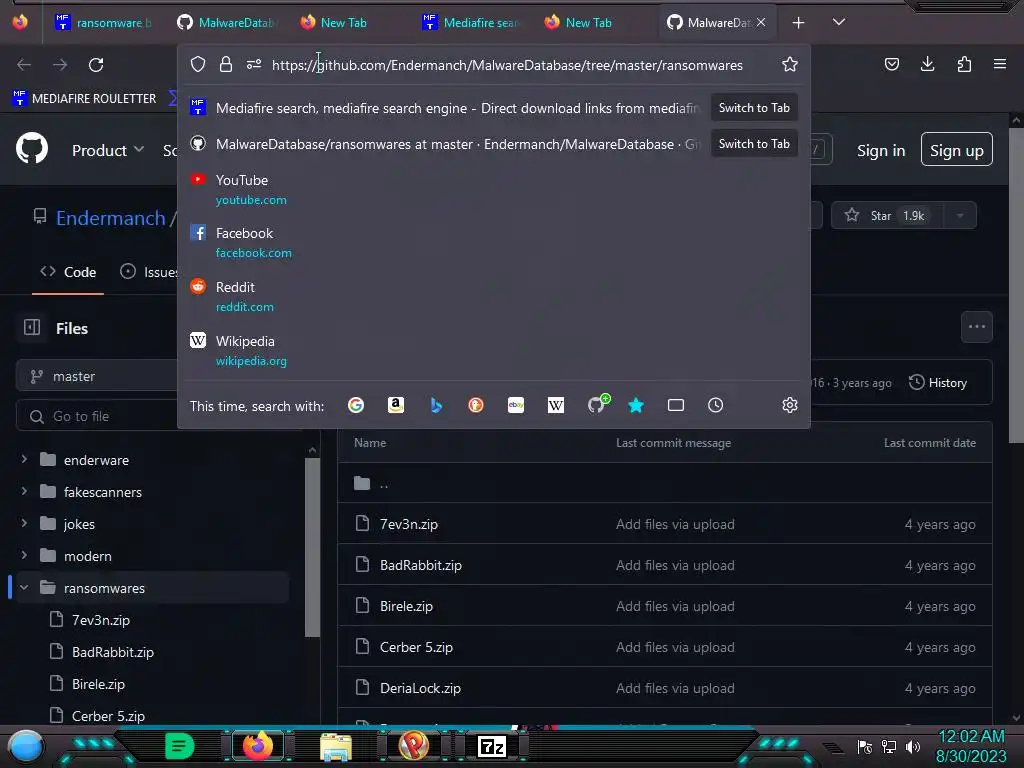Click the Sign up button
Image resolution: width=1024 pixels, height=768 pixels.
coord(957,150)
